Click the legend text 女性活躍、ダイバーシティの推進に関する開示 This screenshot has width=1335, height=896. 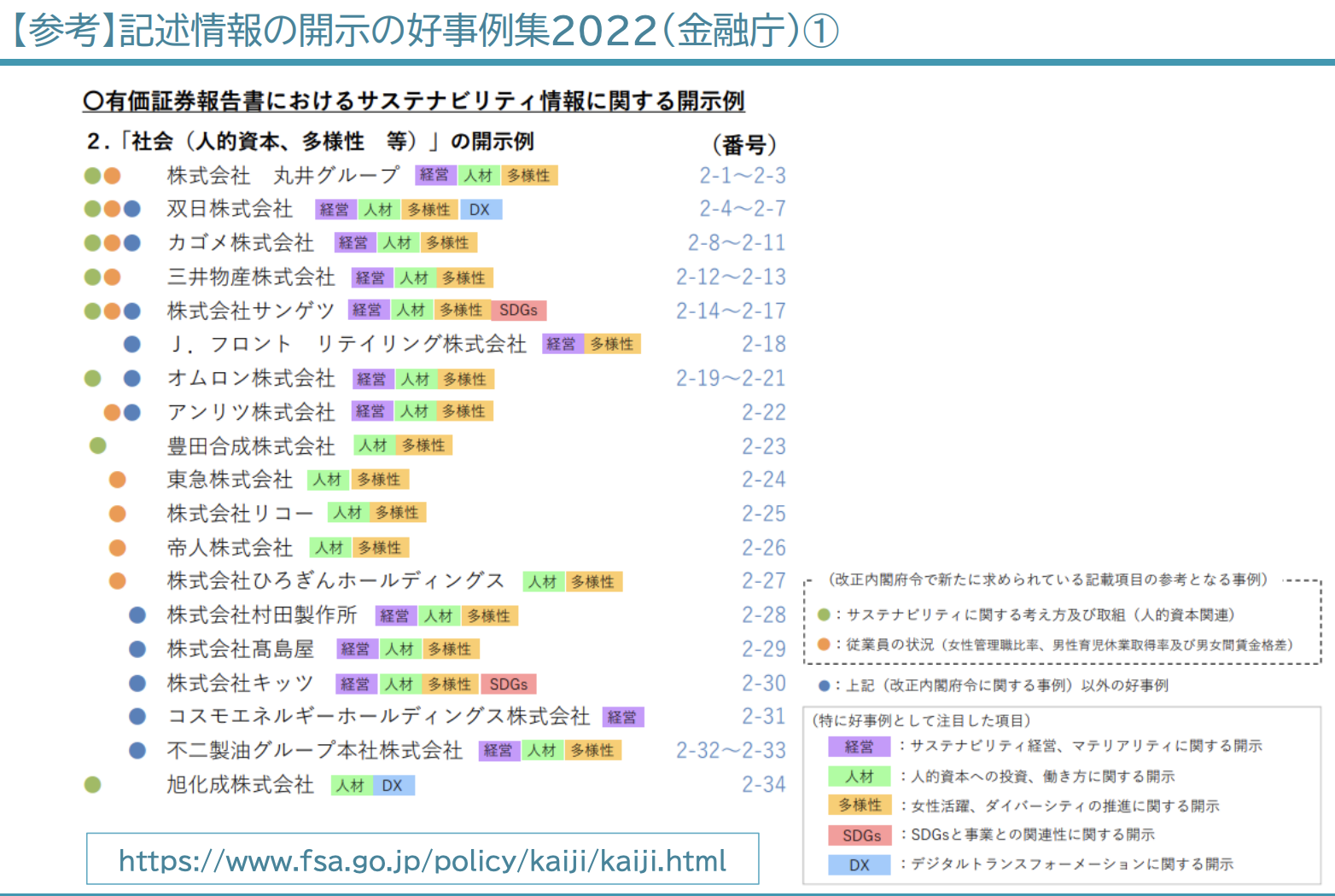tap(1065, 806)
